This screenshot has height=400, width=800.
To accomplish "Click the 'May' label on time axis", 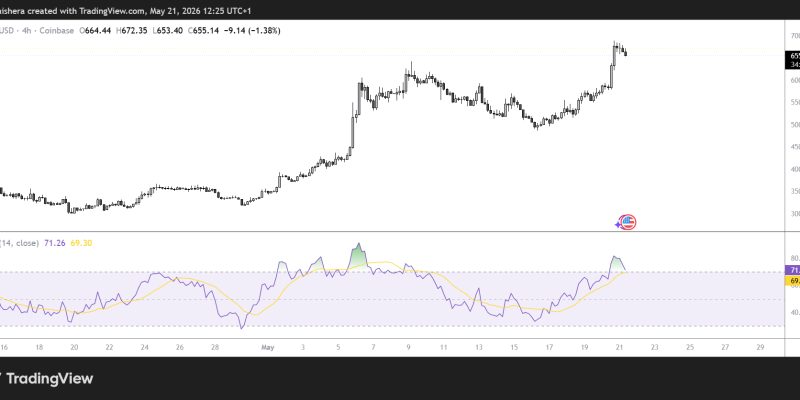I will pyautogui.click(x=268, y=347).
